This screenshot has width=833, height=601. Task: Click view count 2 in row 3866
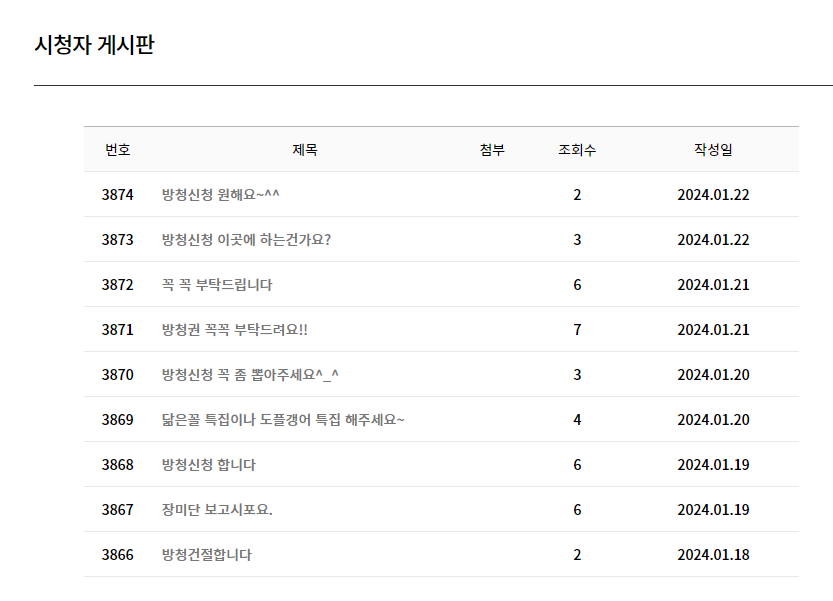pos(577,555)
